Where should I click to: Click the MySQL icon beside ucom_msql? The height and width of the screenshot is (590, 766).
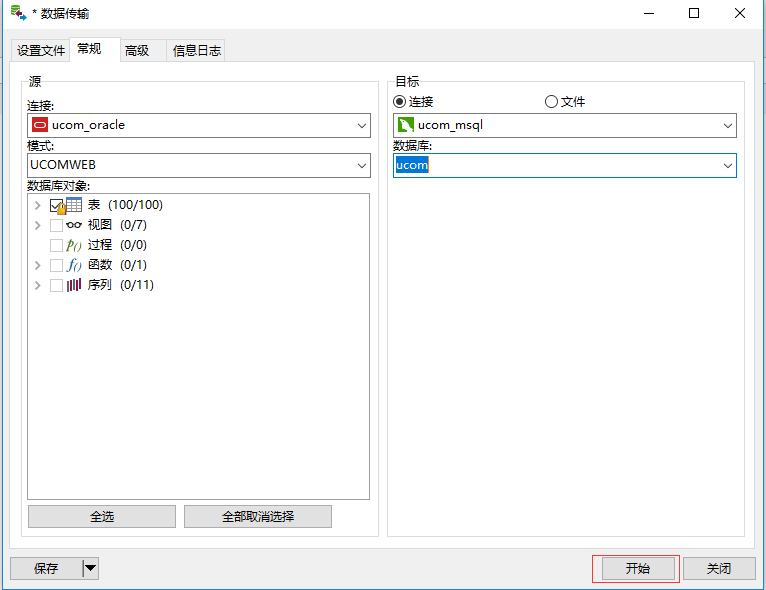406,125
